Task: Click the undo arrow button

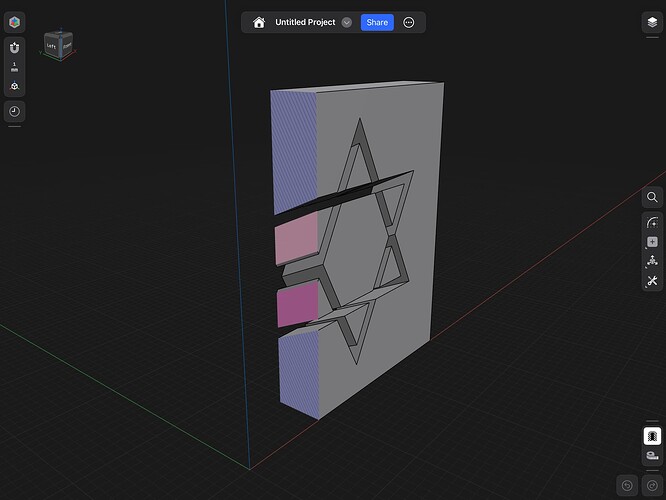Action: click(x=627, y=485)
